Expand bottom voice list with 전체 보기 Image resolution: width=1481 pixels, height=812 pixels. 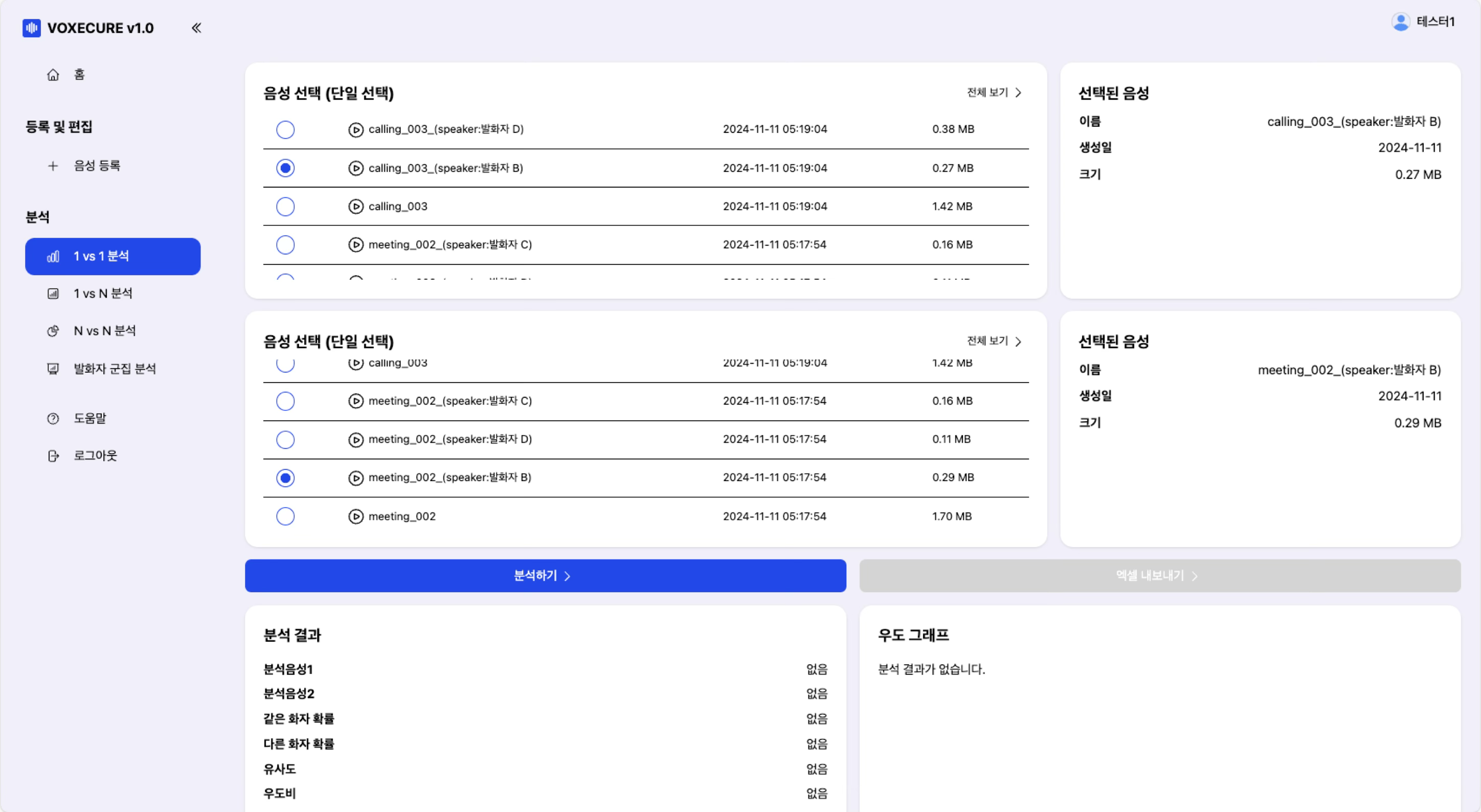click(994, 342)
